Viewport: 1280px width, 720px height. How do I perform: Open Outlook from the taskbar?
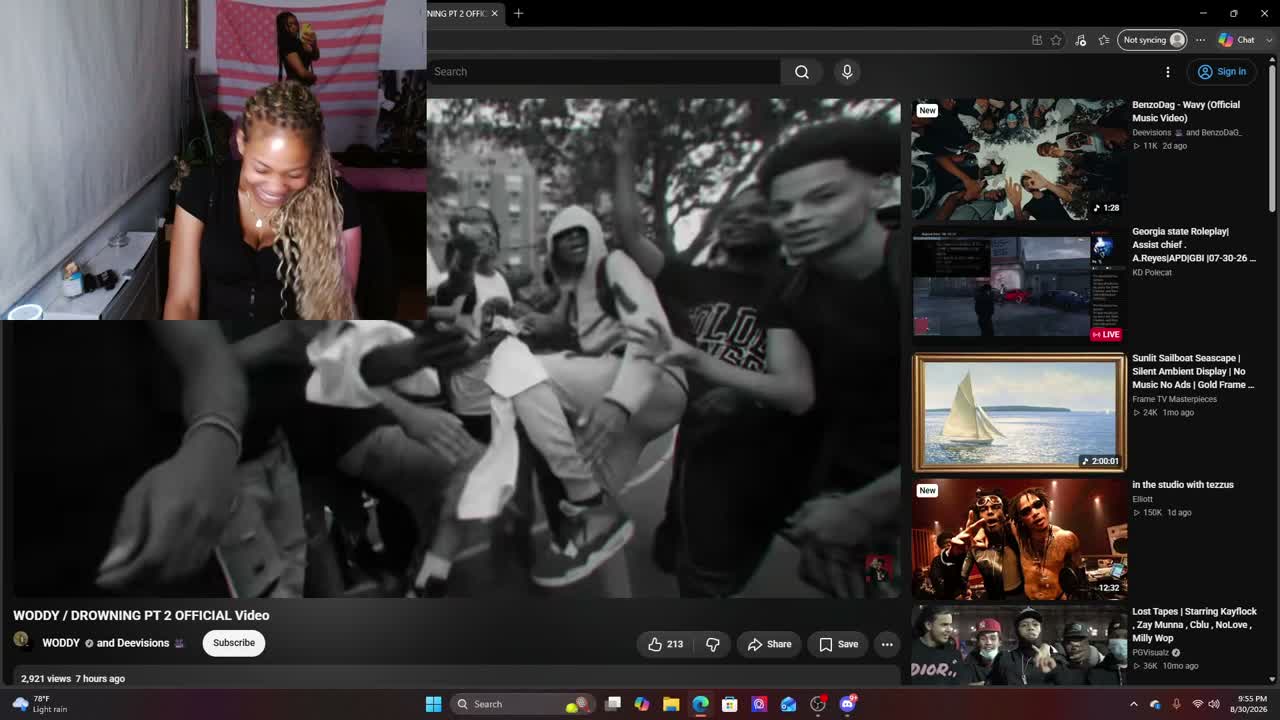tap(789, 704)
